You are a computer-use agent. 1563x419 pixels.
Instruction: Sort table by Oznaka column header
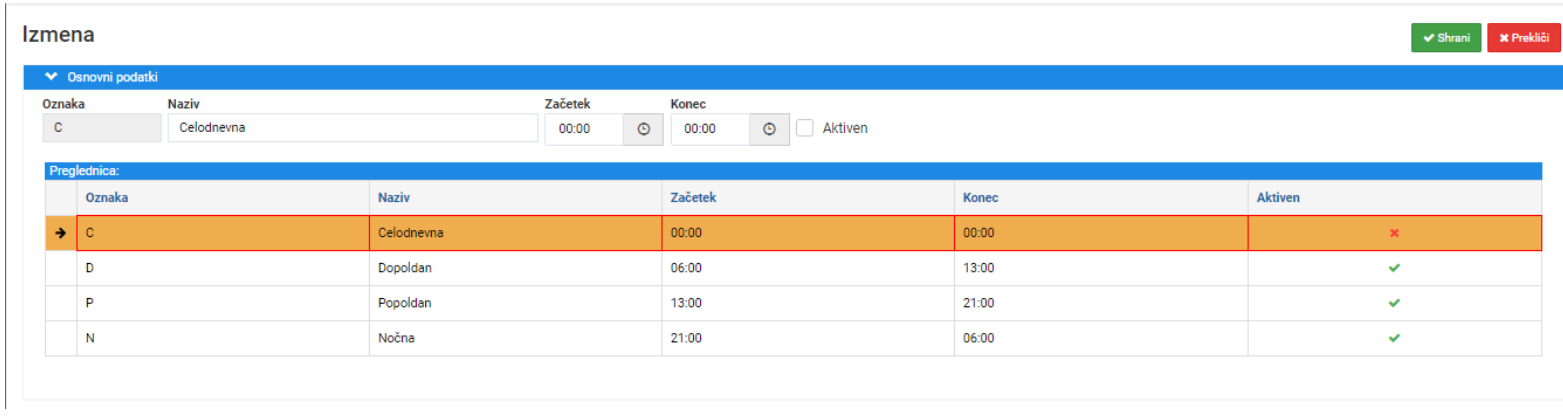click(x=107, y=198)
